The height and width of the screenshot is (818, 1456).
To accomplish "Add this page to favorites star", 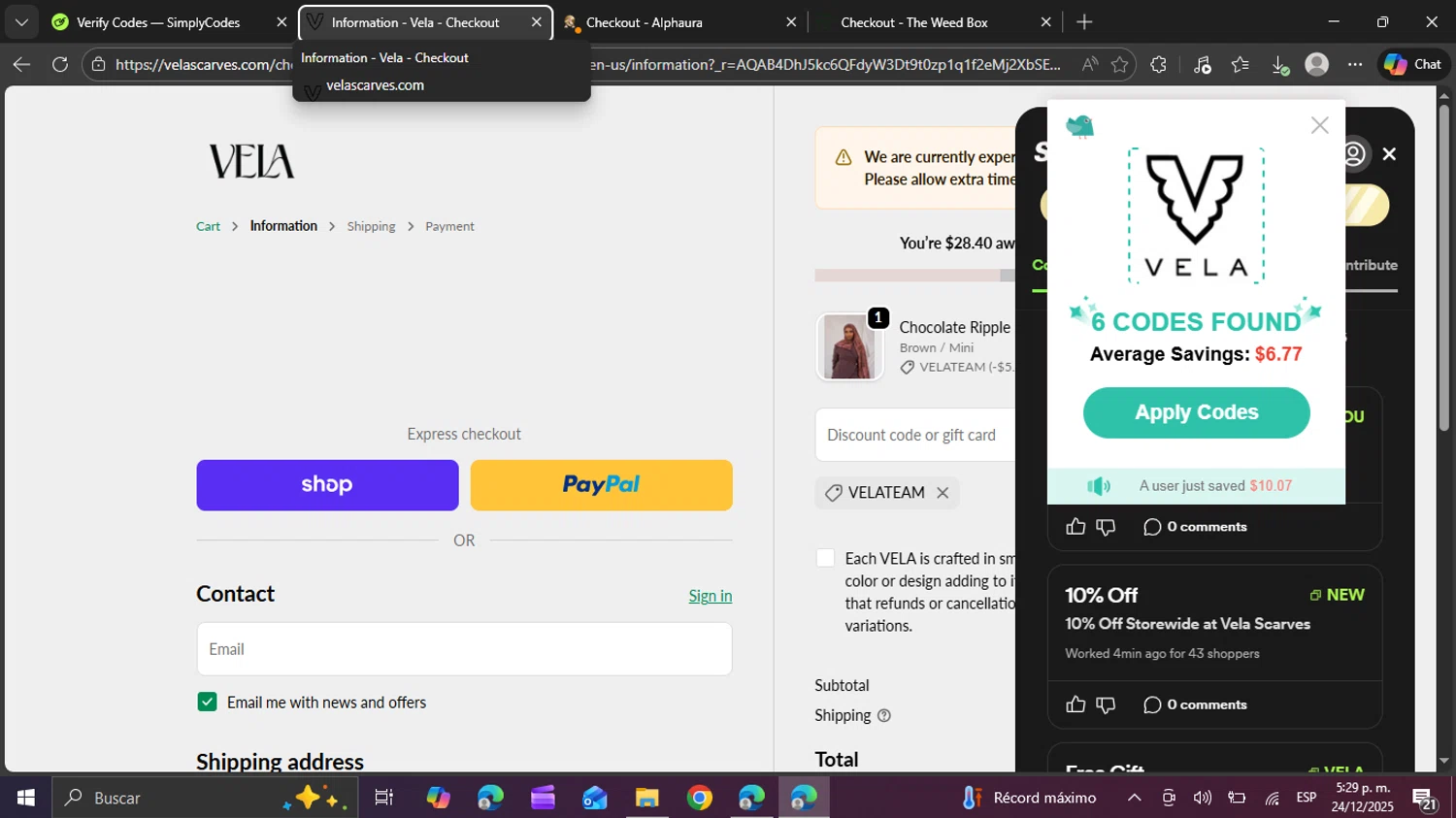I will (x=1120, y=65).
